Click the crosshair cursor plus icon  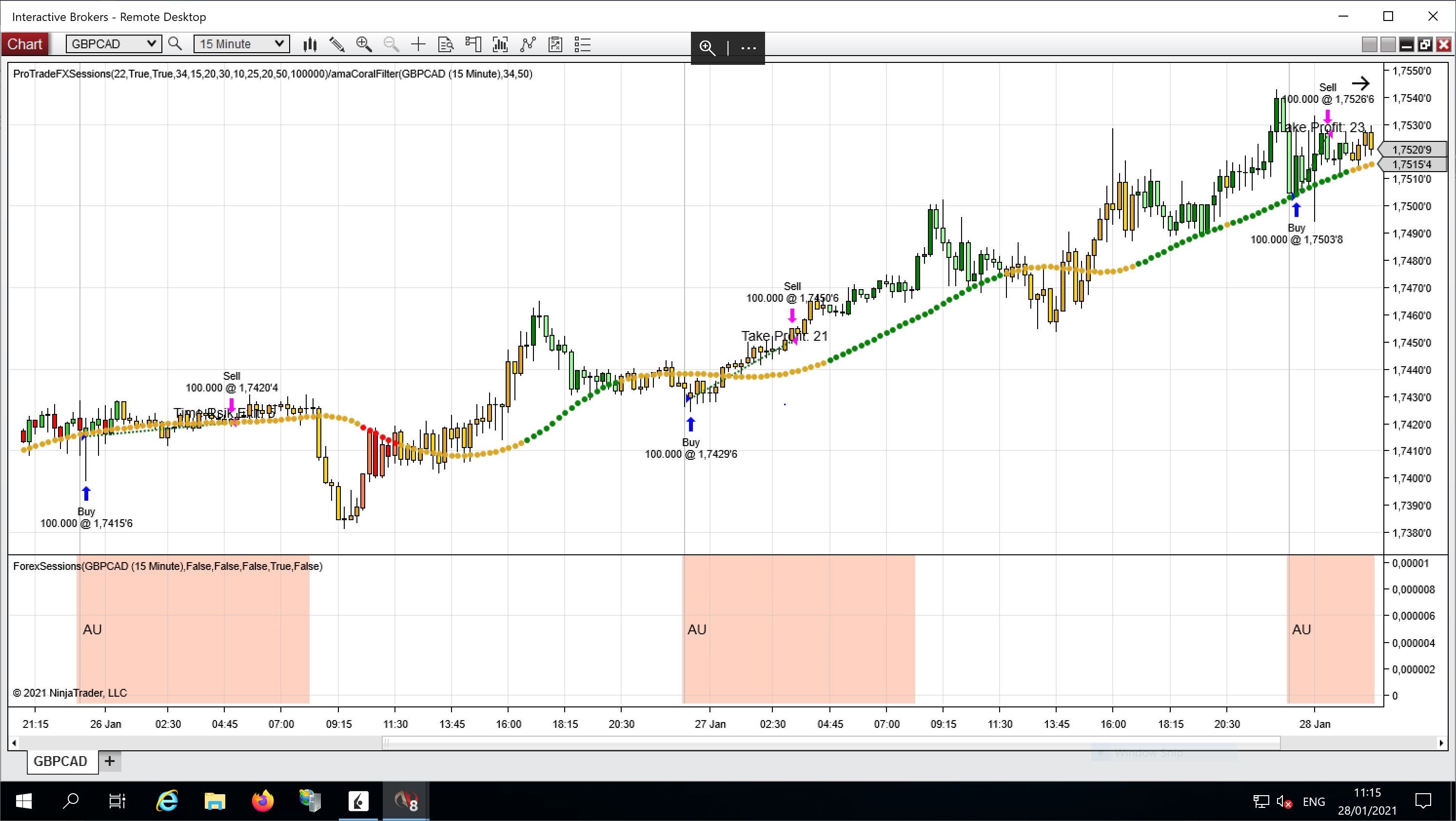(418, 45)
